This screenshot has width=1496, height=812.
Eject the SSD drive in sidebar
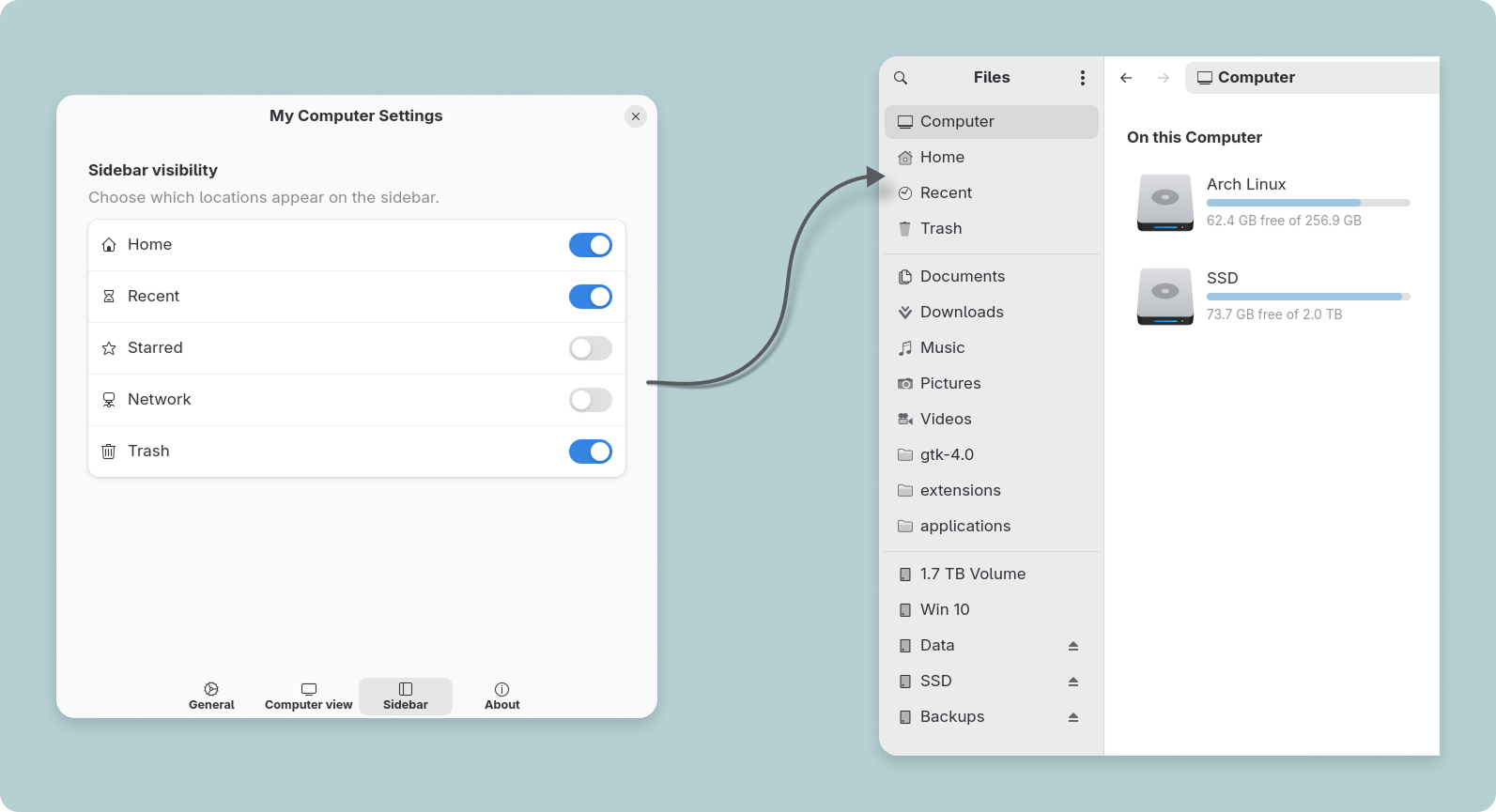(x=1073, y=682)
